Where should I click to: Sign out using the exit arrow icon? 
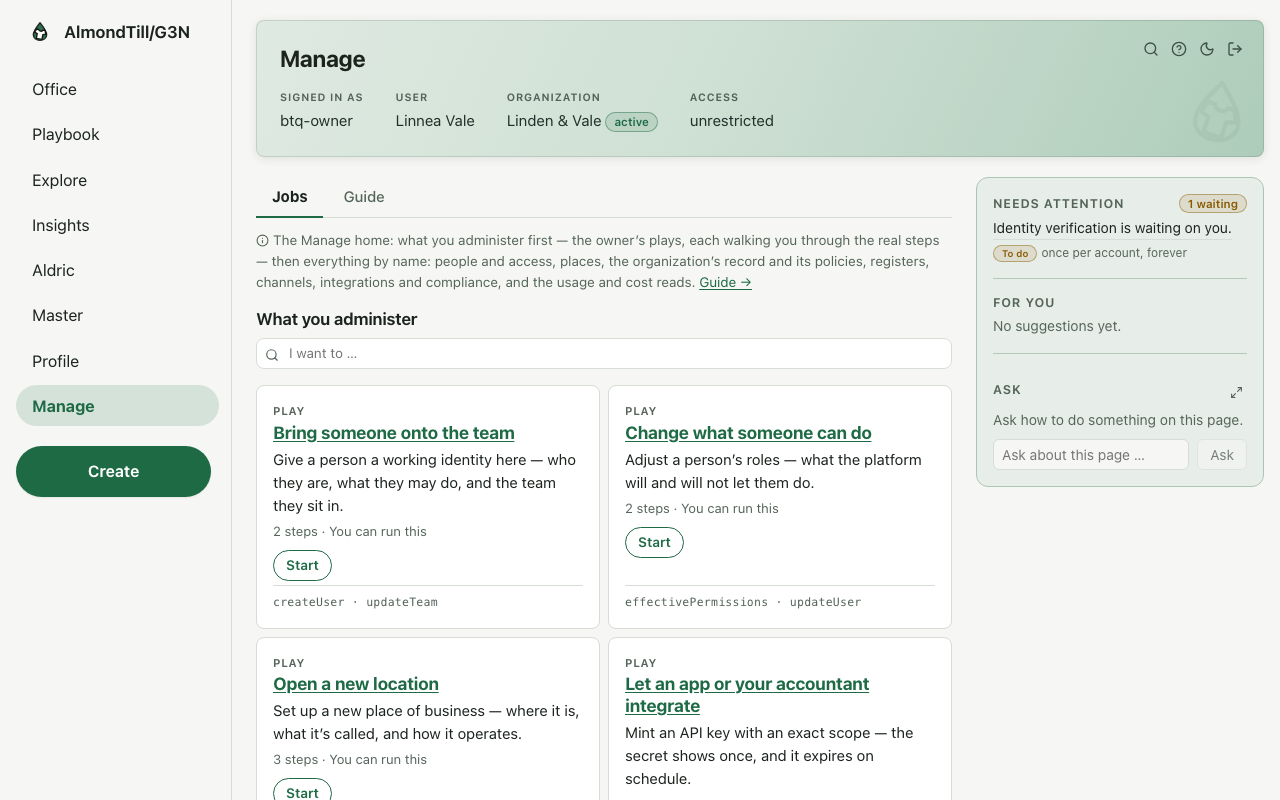(1235, 49)
